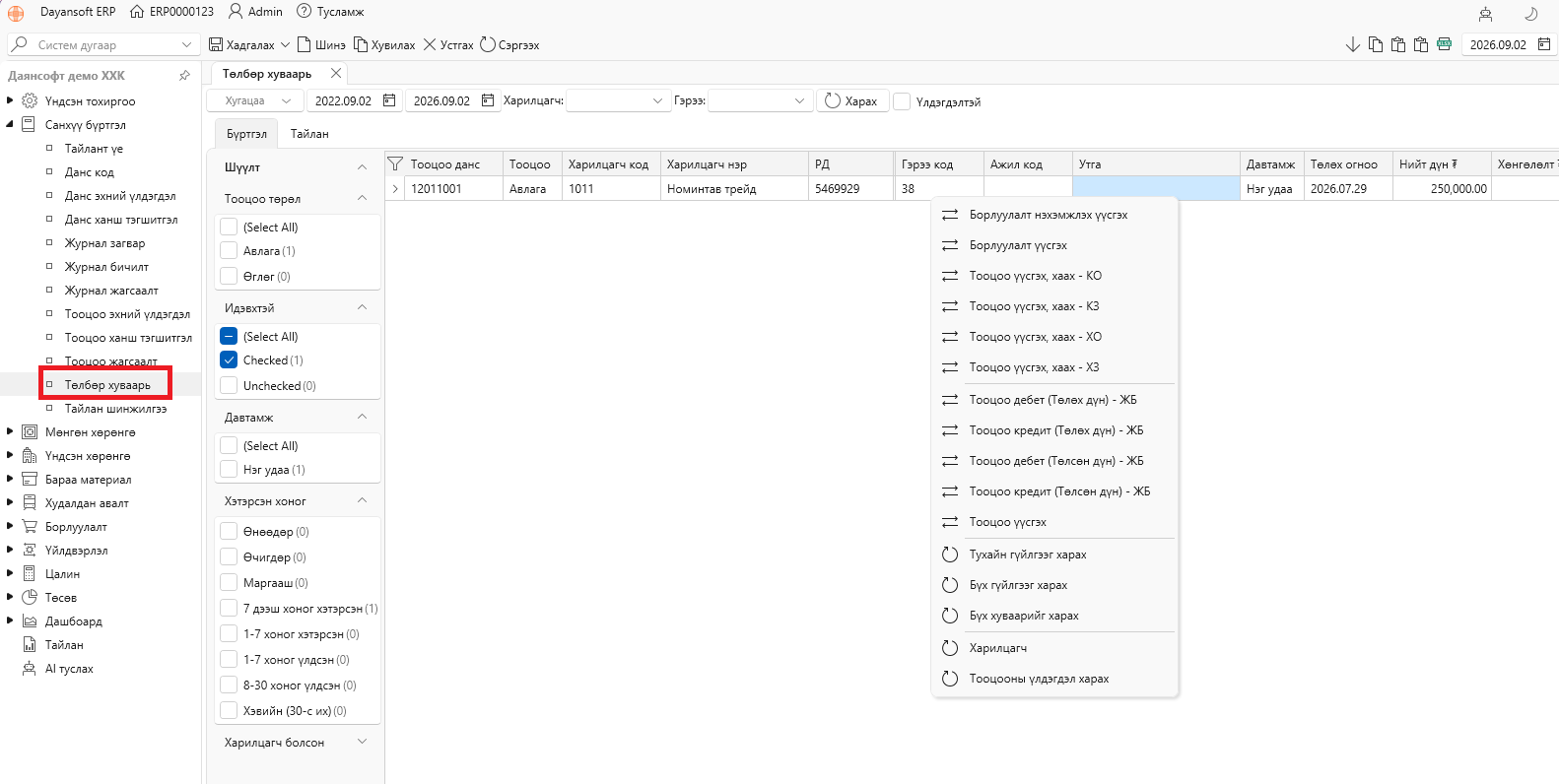Choose Бүх хуваарийг харах menu entry
This screenshot has width=1559, height=784.
pyautogui.click(x=1054, y=616)
